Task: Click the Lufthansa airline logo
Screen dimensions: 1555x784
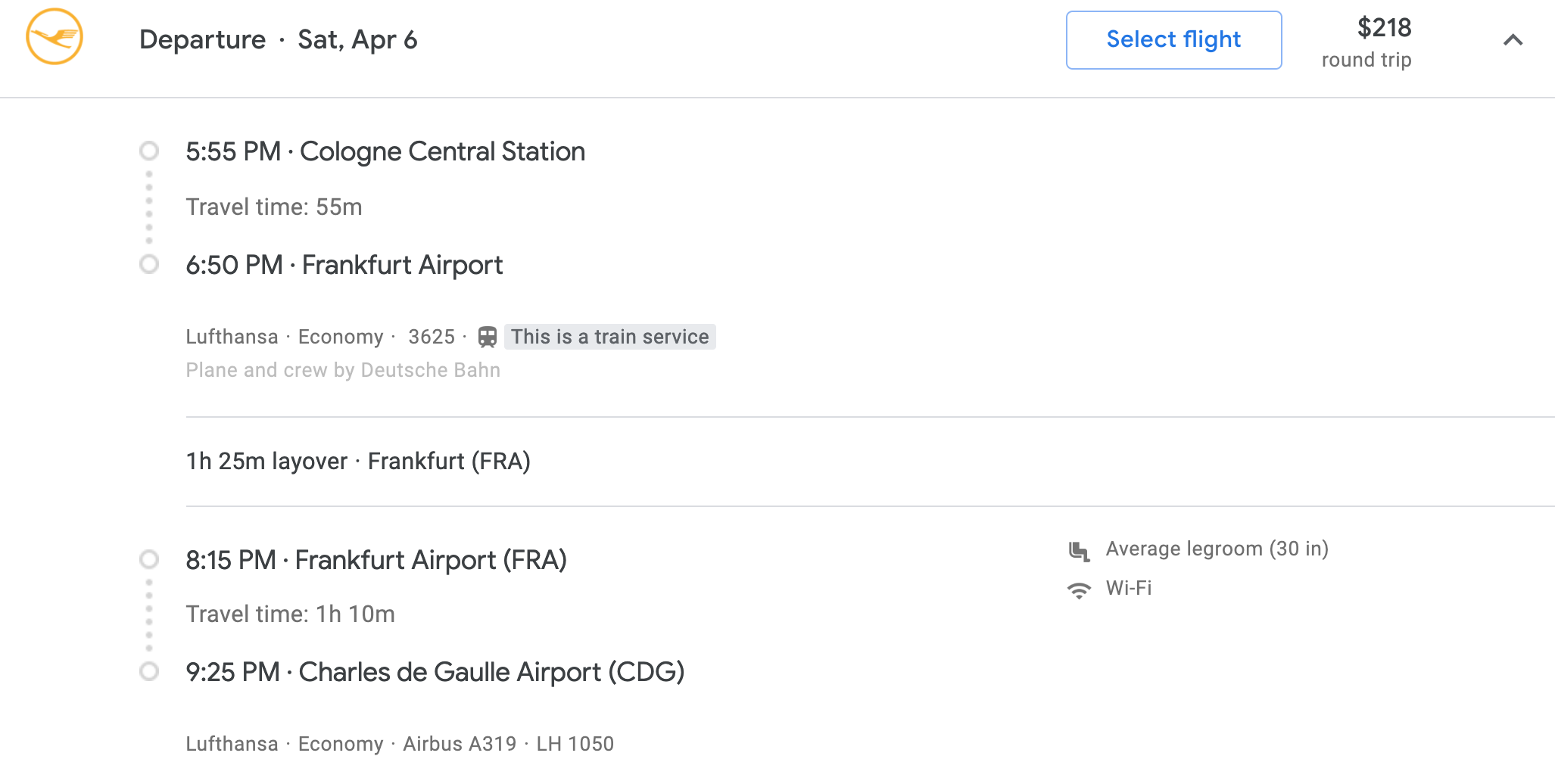Action: click(x=55, y=38)
